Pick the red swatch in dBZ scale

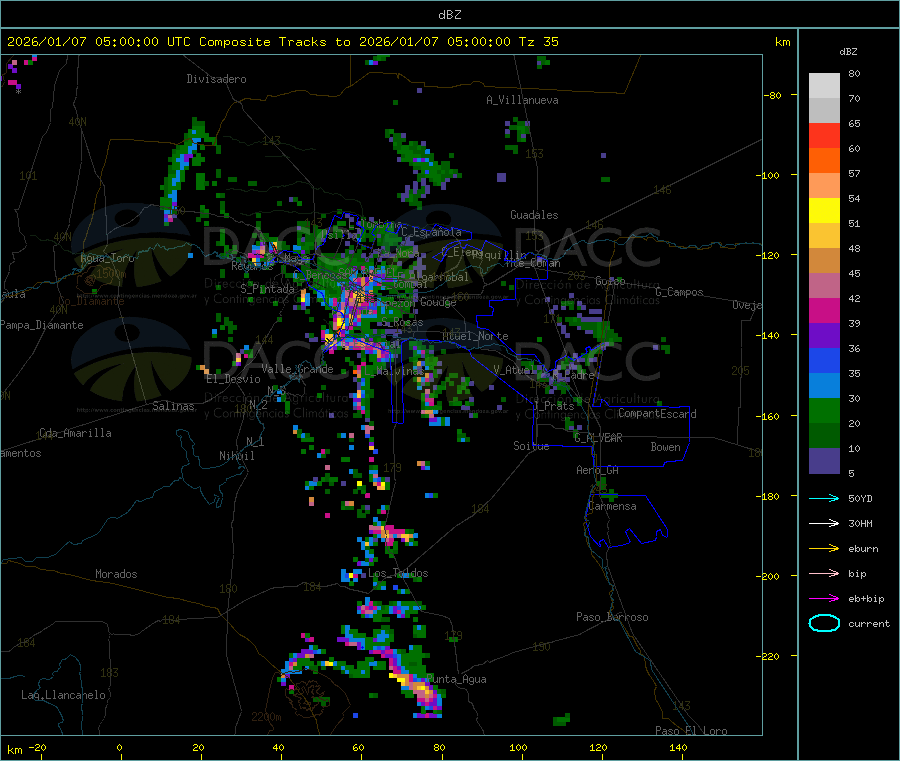(x=824, y=135)
